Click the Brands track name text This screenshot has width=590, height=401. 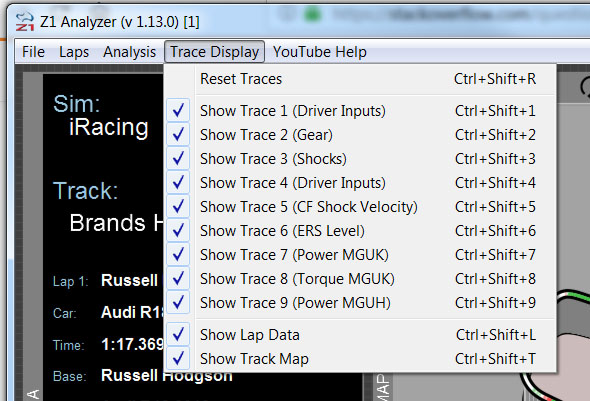tap(117, 223)
